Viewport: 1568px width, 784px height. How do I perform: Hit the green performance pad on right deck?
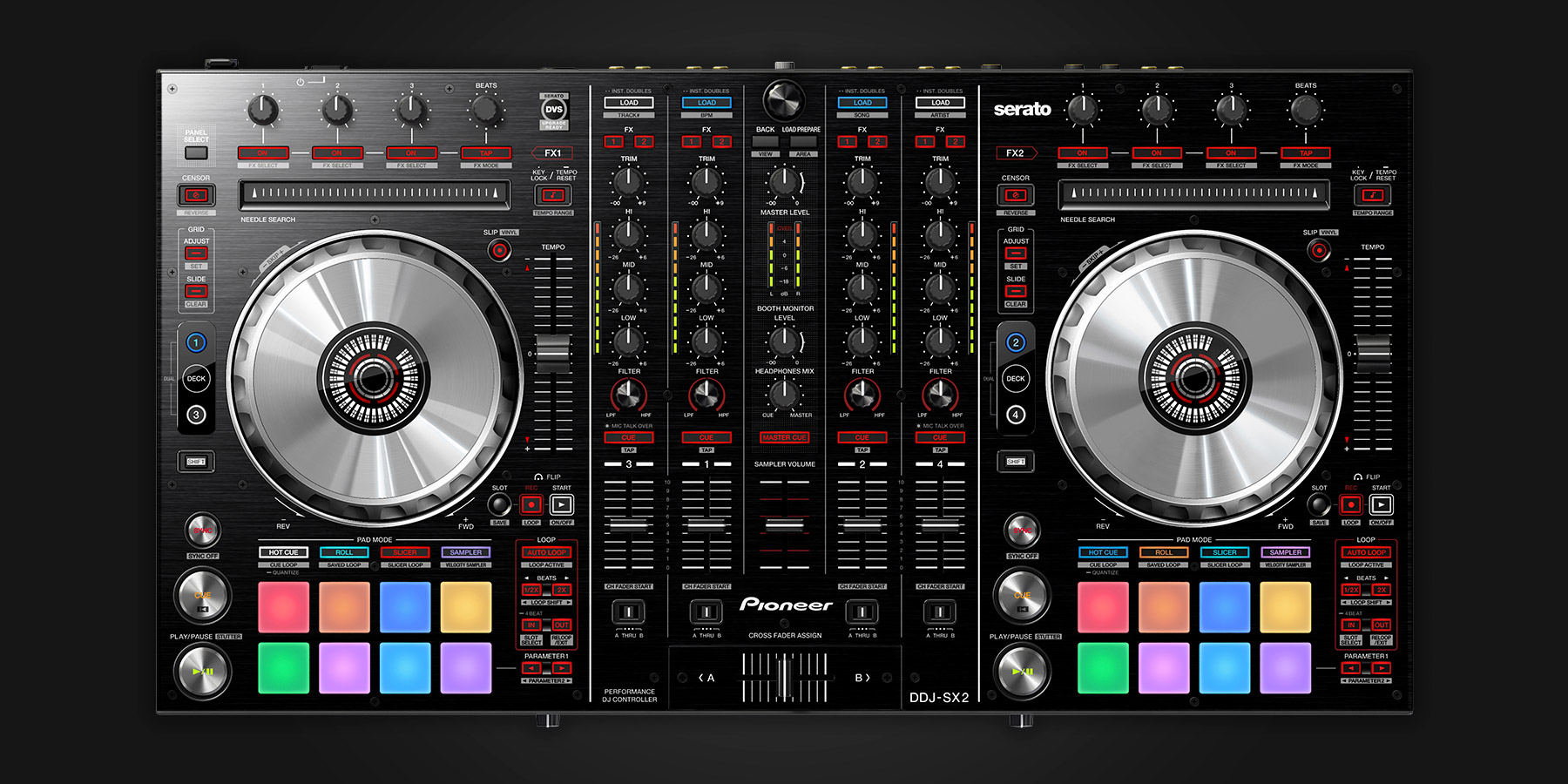[x=1103, y=668]
